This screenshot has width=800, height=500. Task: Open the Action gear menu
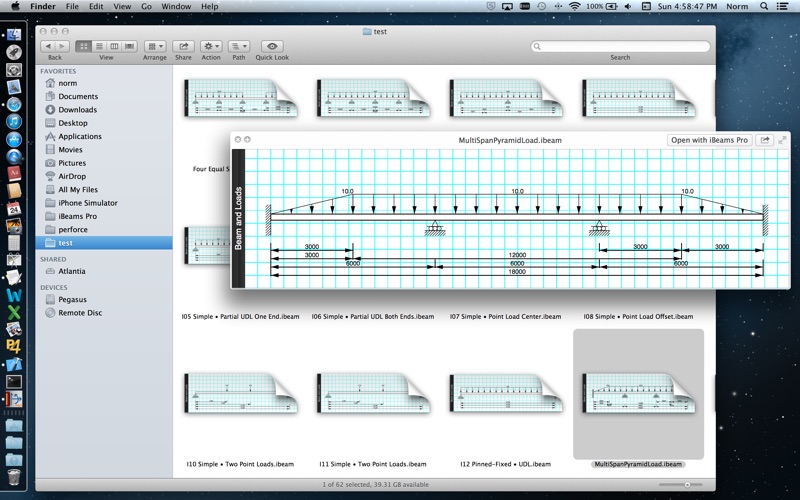211,46
